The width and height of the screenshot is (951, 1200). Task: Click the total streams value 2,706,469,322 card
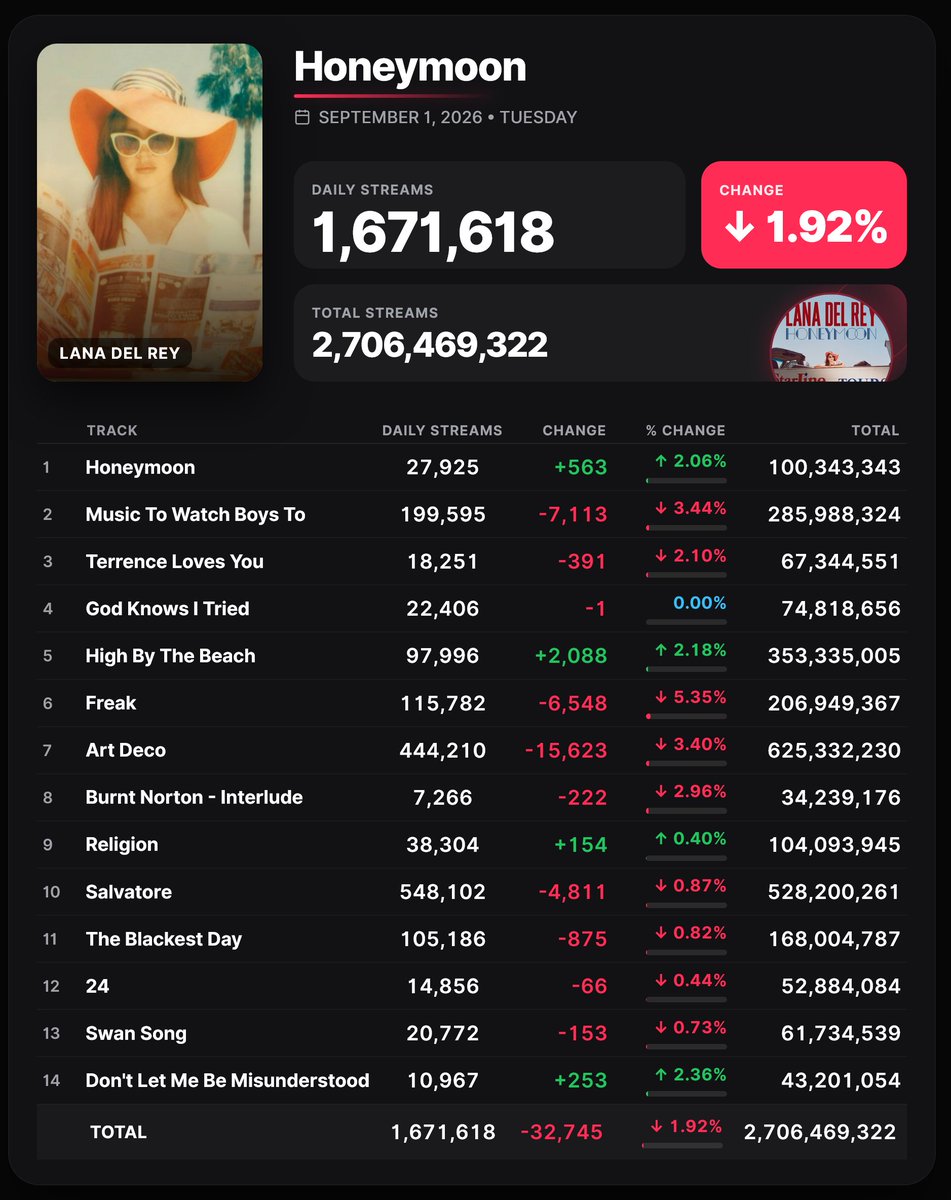(600, 333)
